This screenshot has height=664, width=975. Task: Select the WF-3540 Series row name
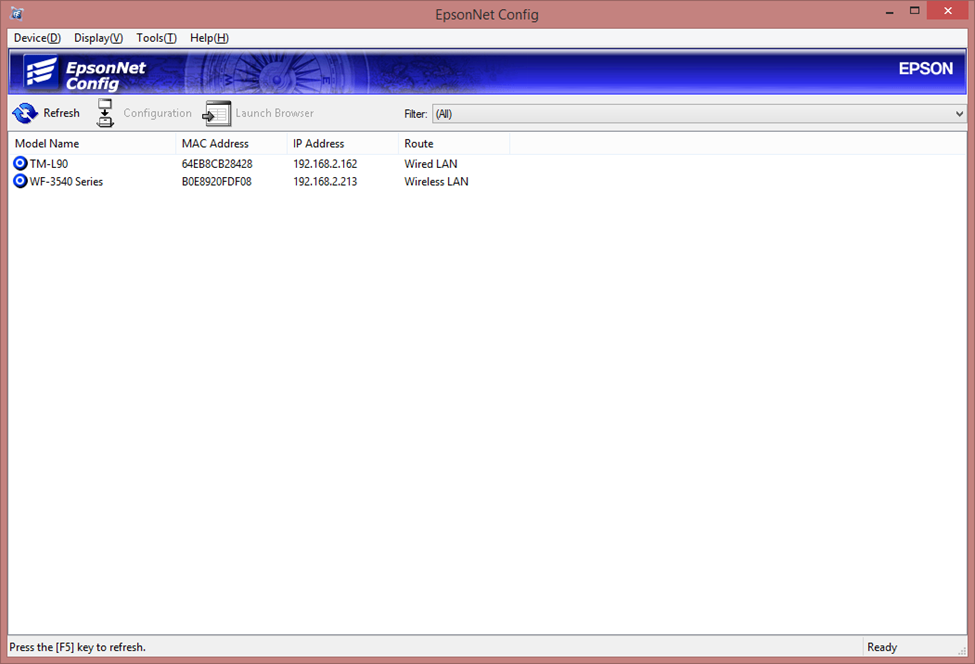[67, 182]
